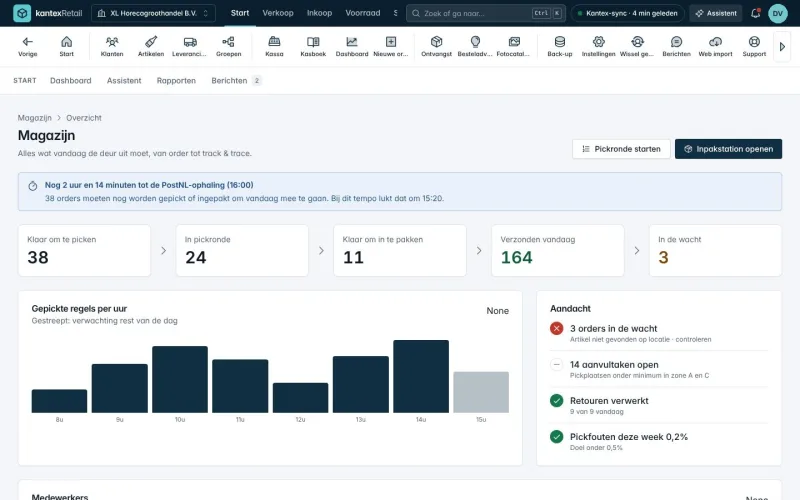Open the Rapporten tab

(176, 81)
